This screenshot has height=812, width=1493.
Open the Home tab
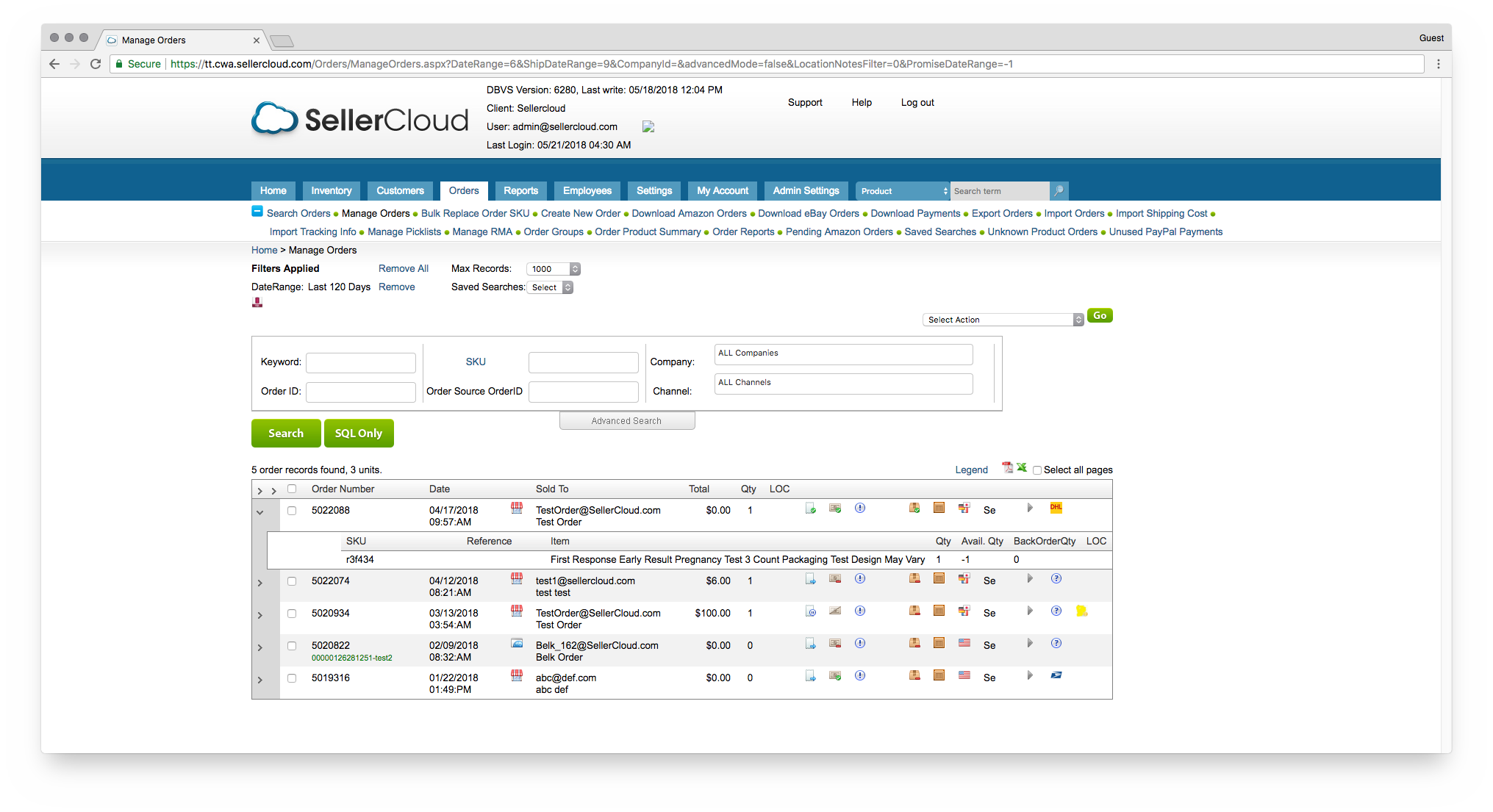click(x=273, y=191)
